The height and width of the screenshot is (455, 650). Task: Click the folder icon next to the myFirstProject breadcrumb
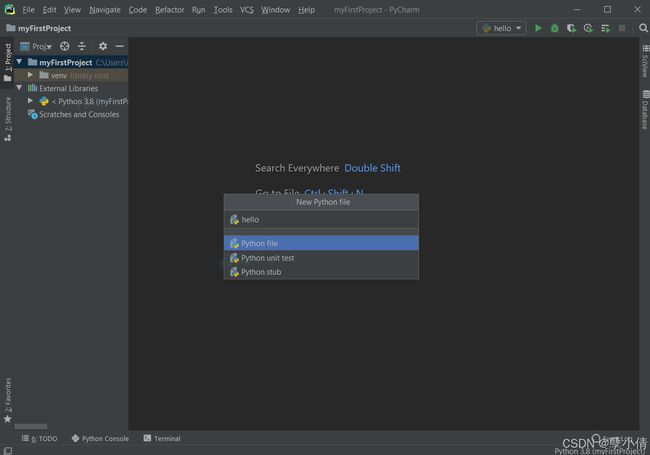coord(11,28)
